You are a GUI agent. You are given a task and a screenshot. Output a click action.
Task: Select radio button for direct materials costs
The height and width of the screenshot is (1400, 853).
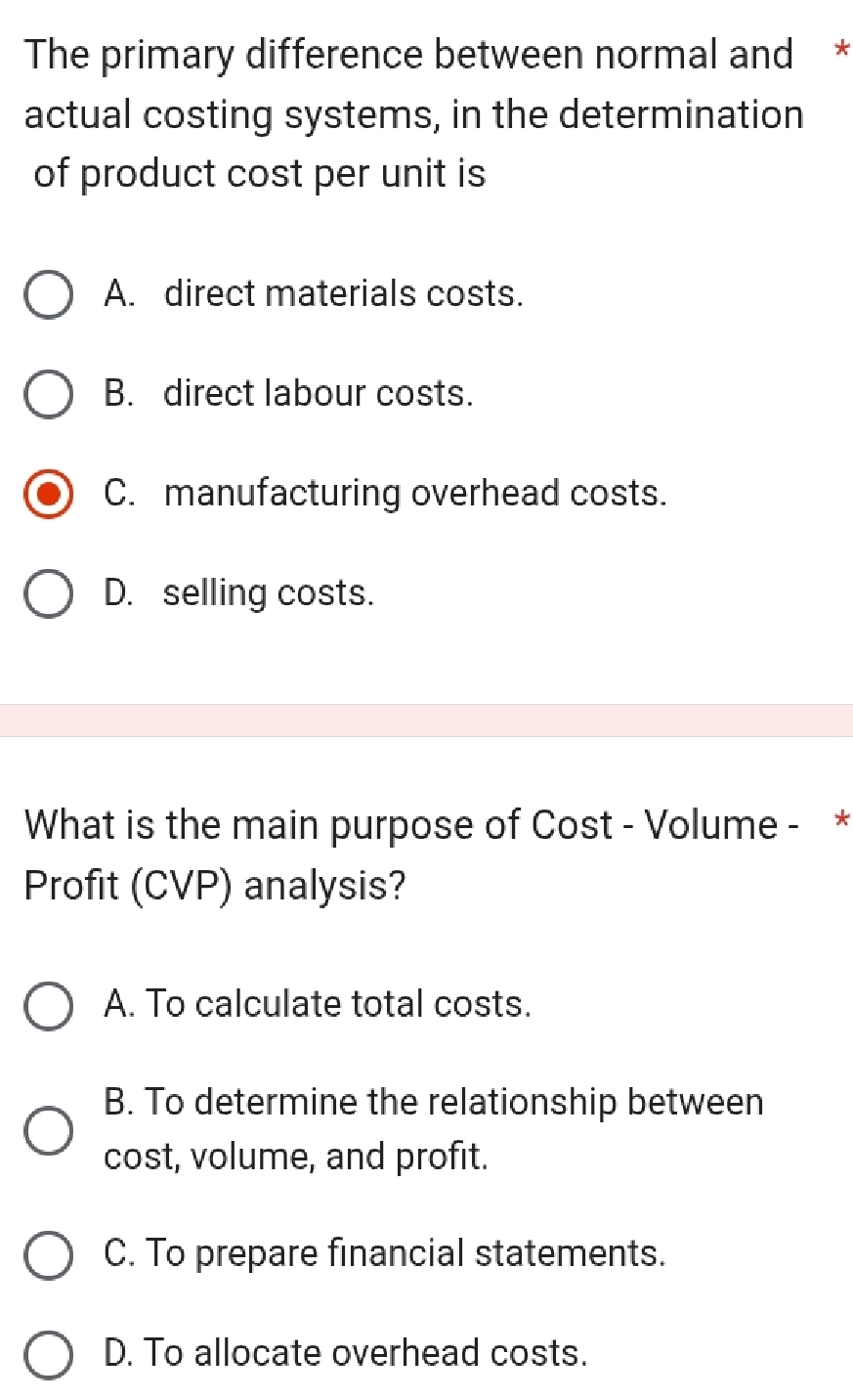point(48,296)
